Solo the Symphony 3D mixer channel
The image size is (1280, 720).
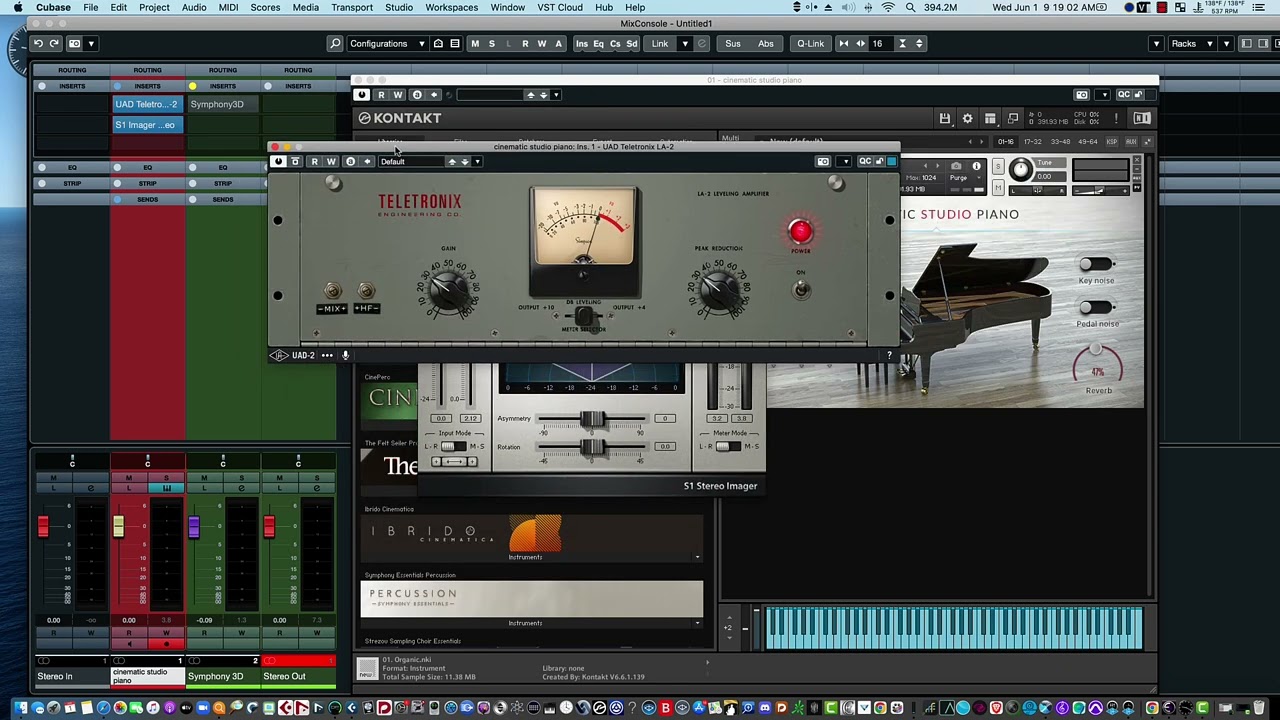click(241, 478)
